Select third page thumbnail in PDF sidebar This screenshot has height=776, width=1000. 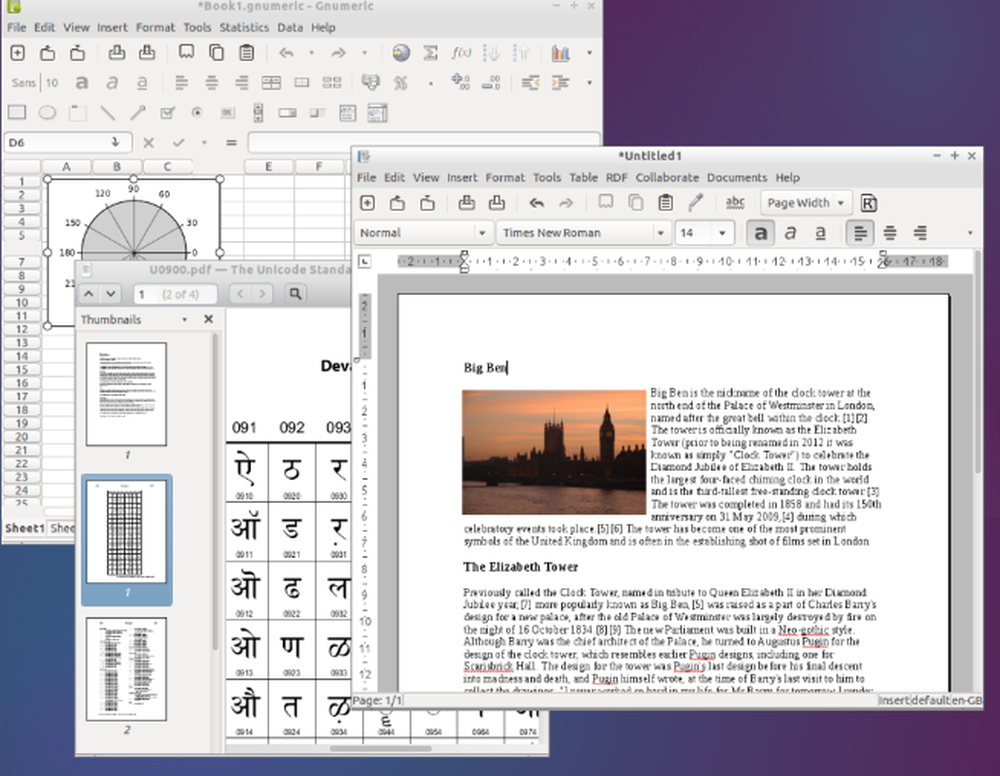click(126, 669)
